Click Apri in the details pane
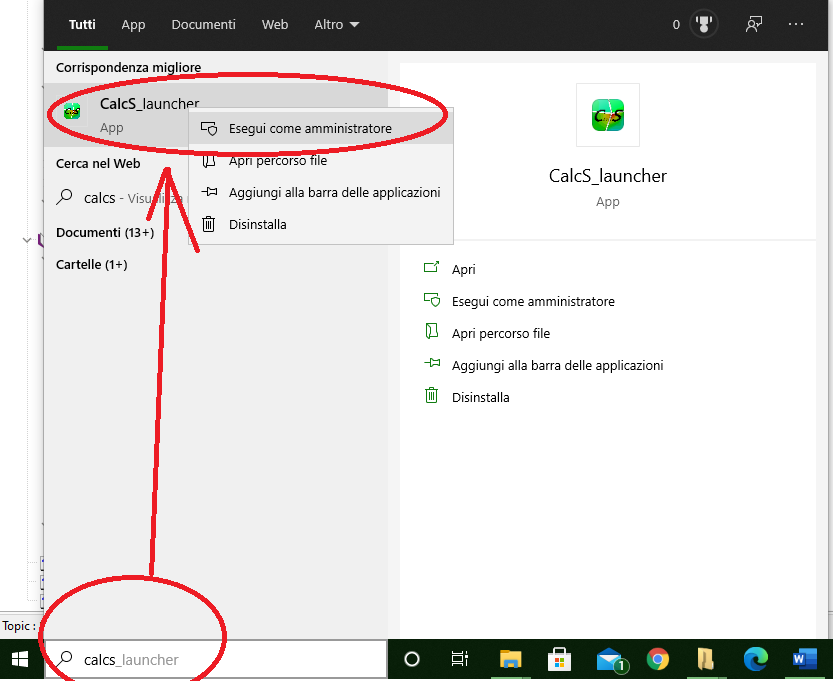Screen dimensions: 833x681 tap(463, 269)
